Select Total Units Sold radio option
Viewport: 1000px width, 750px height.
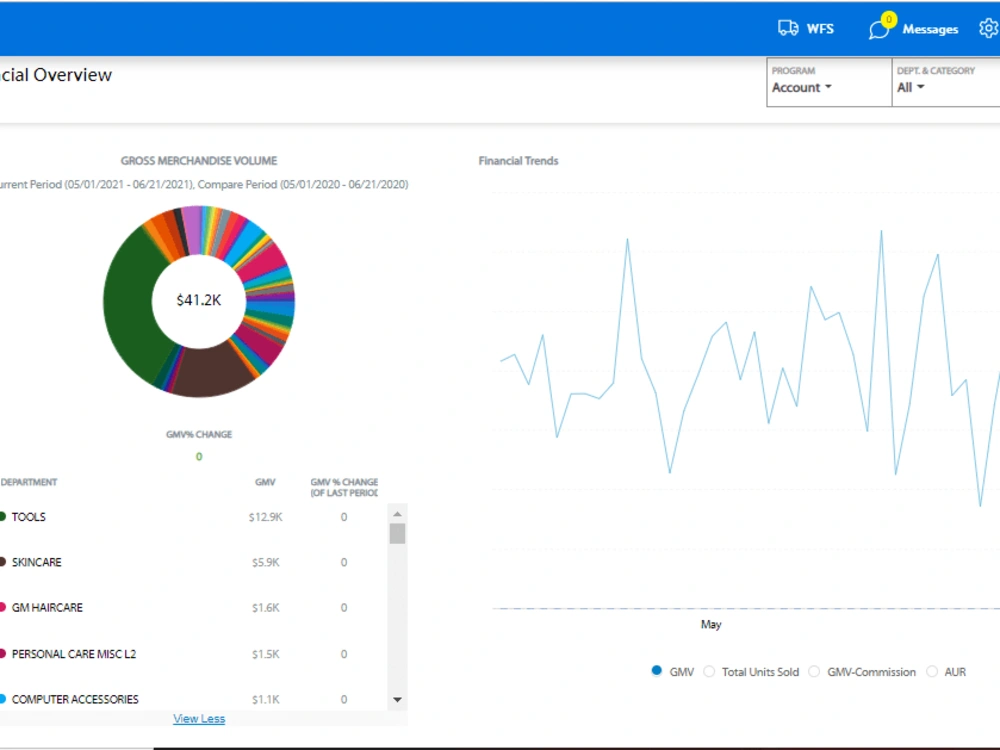tap(709, 672)
